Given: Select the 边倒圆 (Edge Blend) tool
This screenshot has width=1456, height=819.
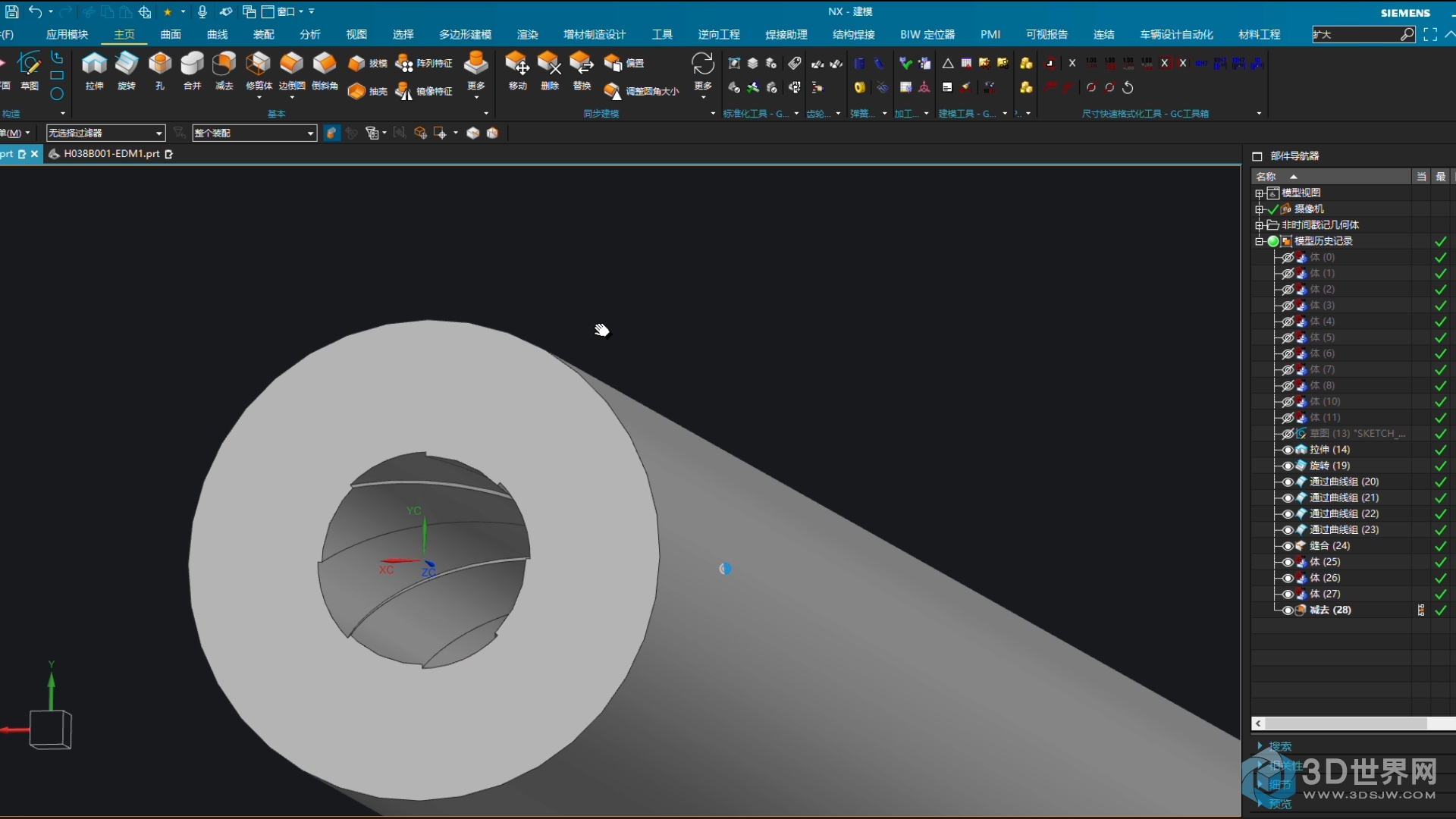Looking at the screenshot, I should (x=292, y=71).
